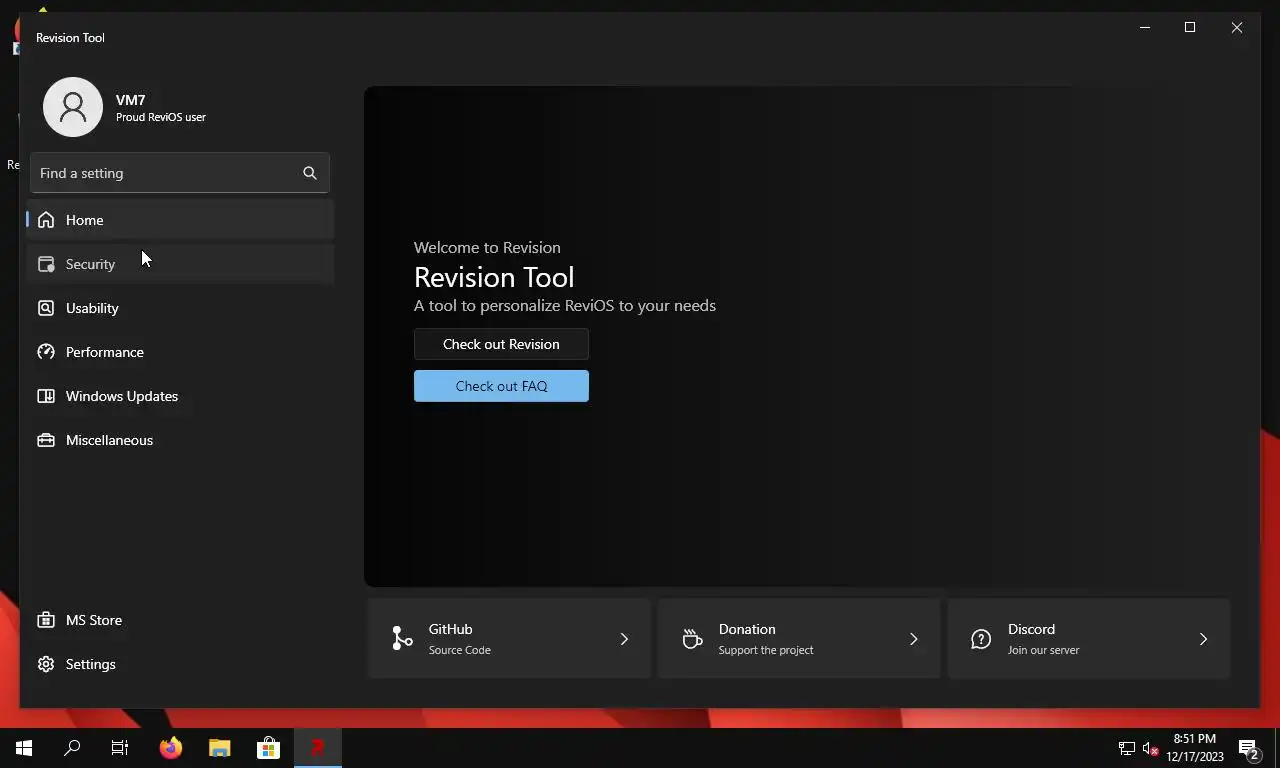Viewport: 1280px width, 768px height.
Task: Navigate to Miscellaneous
Action: [x=180, y=440]
